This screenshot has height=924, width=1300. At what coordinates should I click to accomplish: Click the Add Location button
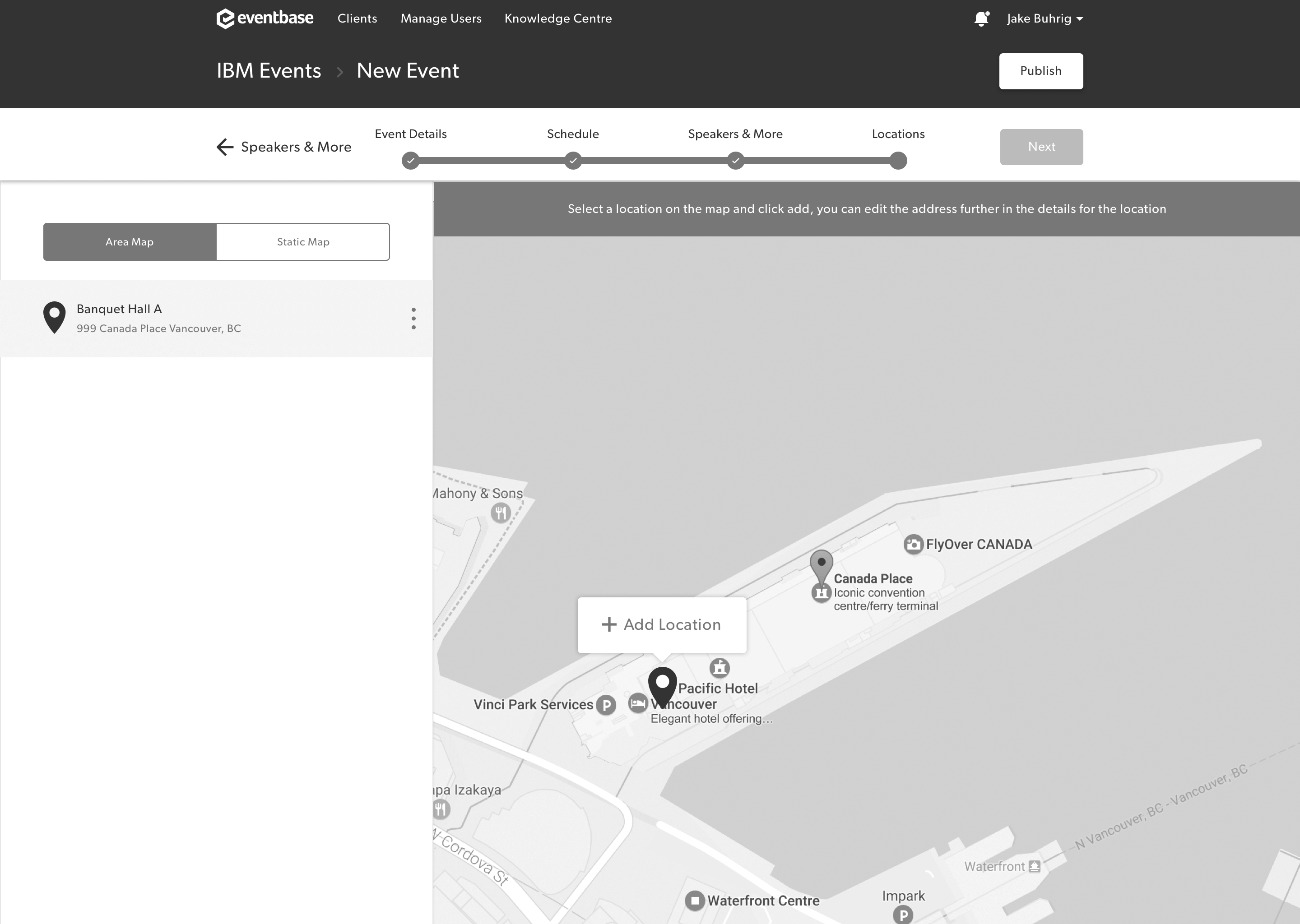tap(661, 625)
